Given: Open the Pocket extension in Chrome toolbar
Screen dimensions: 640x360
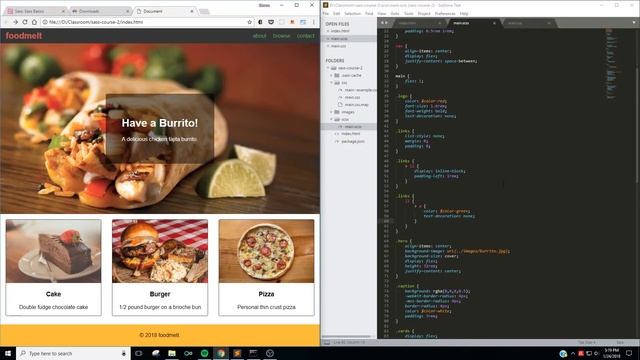Looking at the screenshot, I should 271,22.
